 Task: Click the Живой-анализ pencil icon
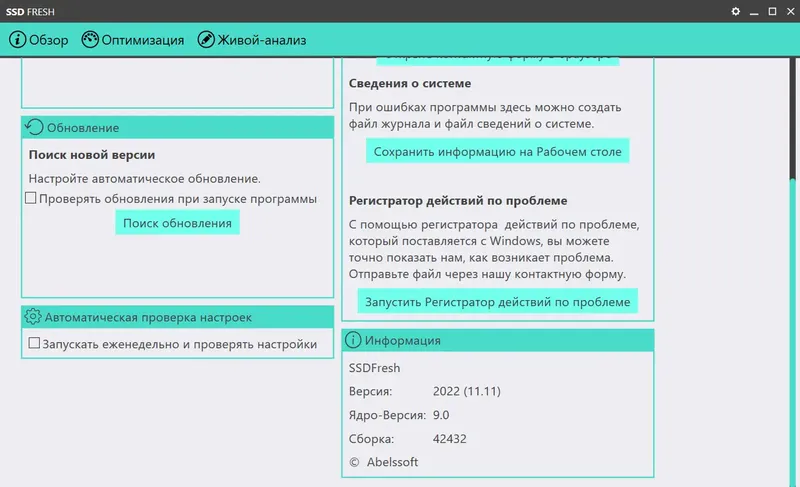206,39
